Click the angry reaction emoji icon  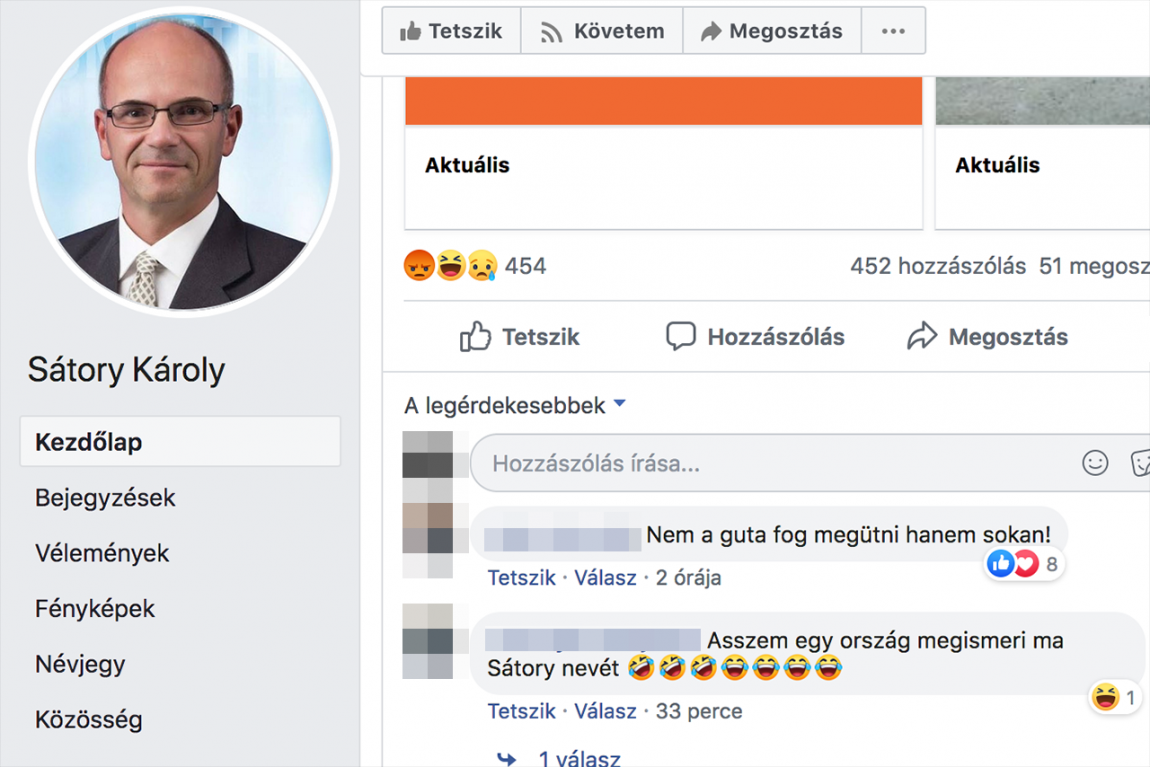coord(419,265)
